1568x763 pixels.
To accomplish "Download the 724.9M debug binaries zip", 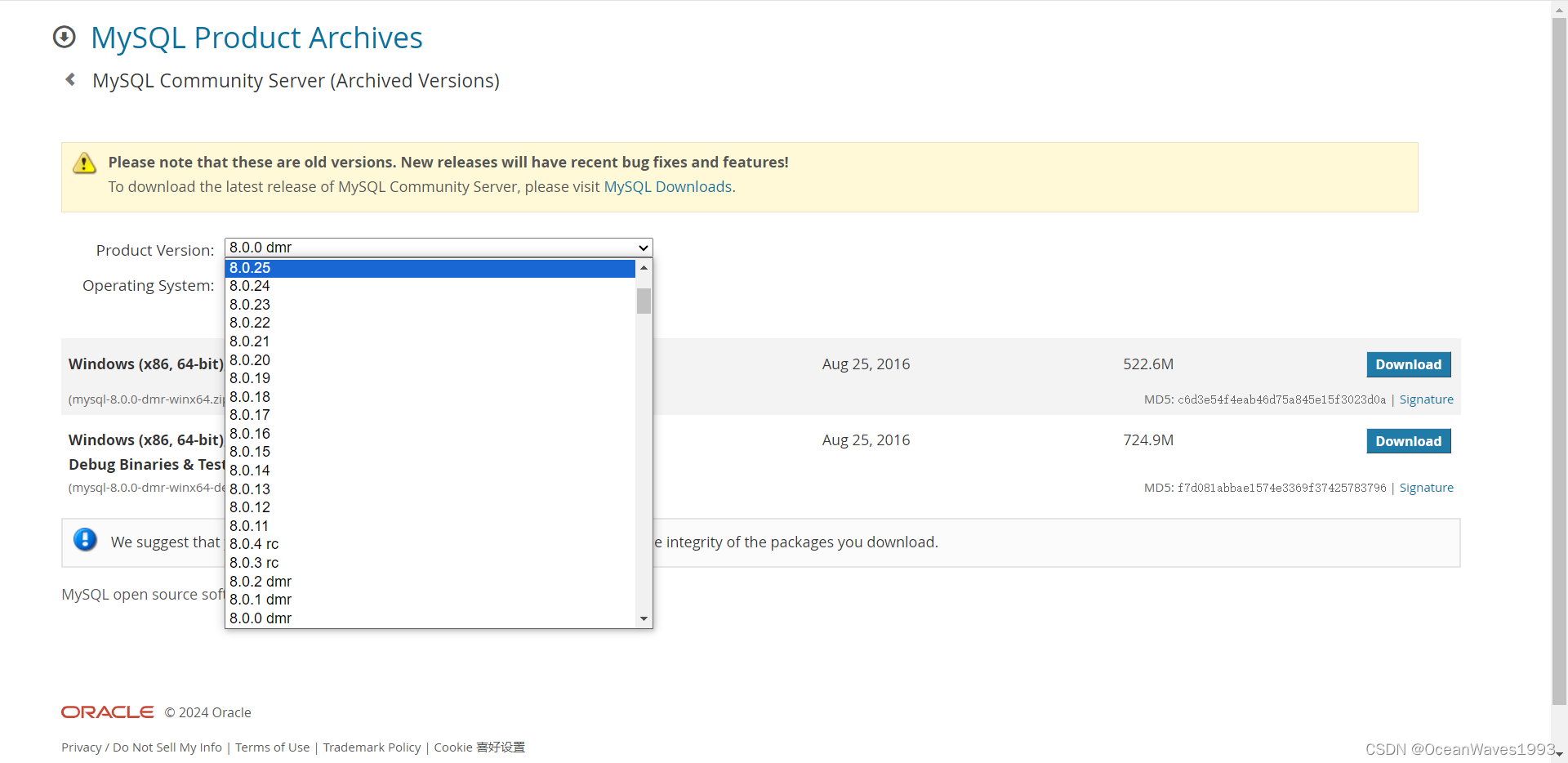I will [1409, 441].
